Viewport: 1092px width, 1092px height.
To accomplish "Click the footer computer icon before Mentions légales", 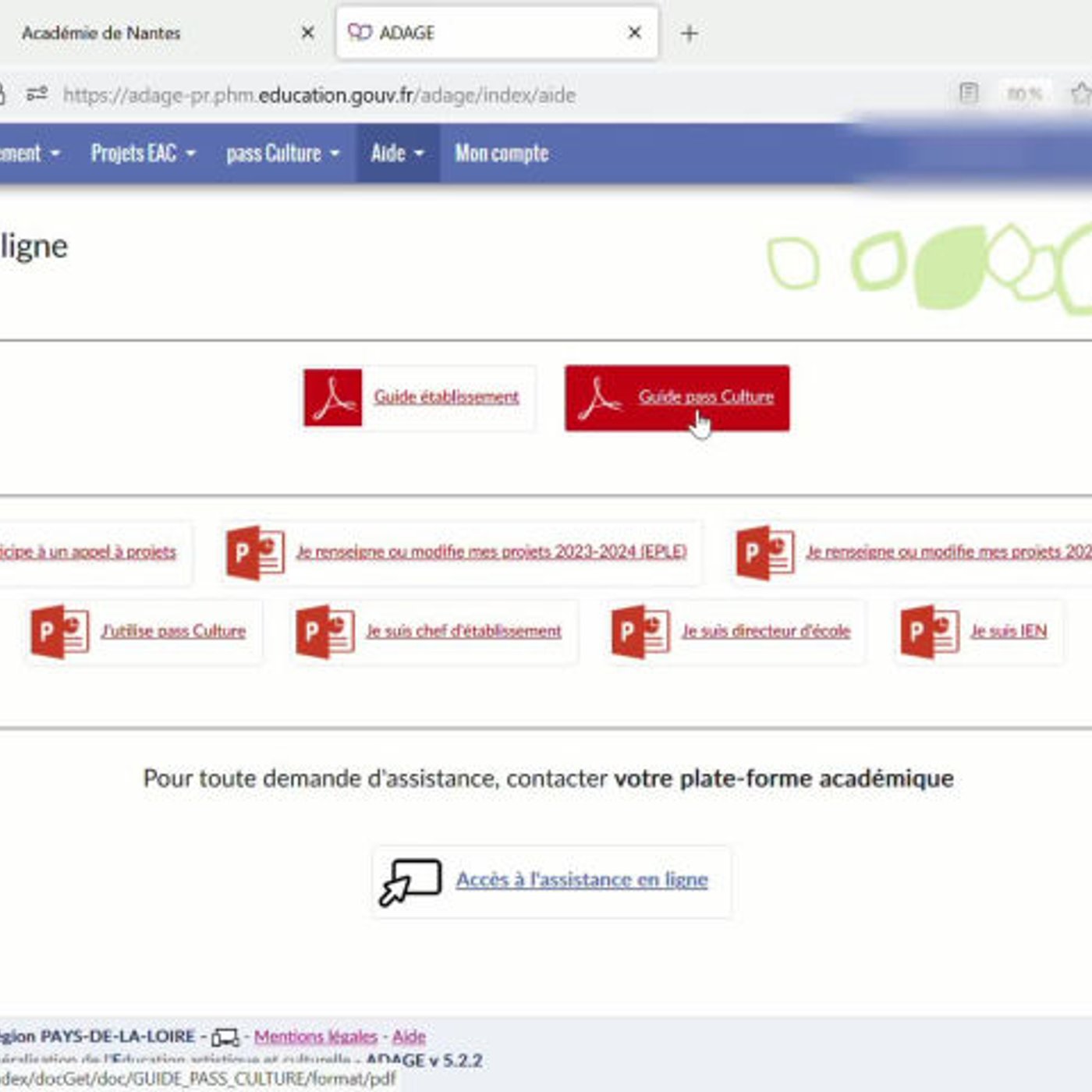I will [225, 1037].
